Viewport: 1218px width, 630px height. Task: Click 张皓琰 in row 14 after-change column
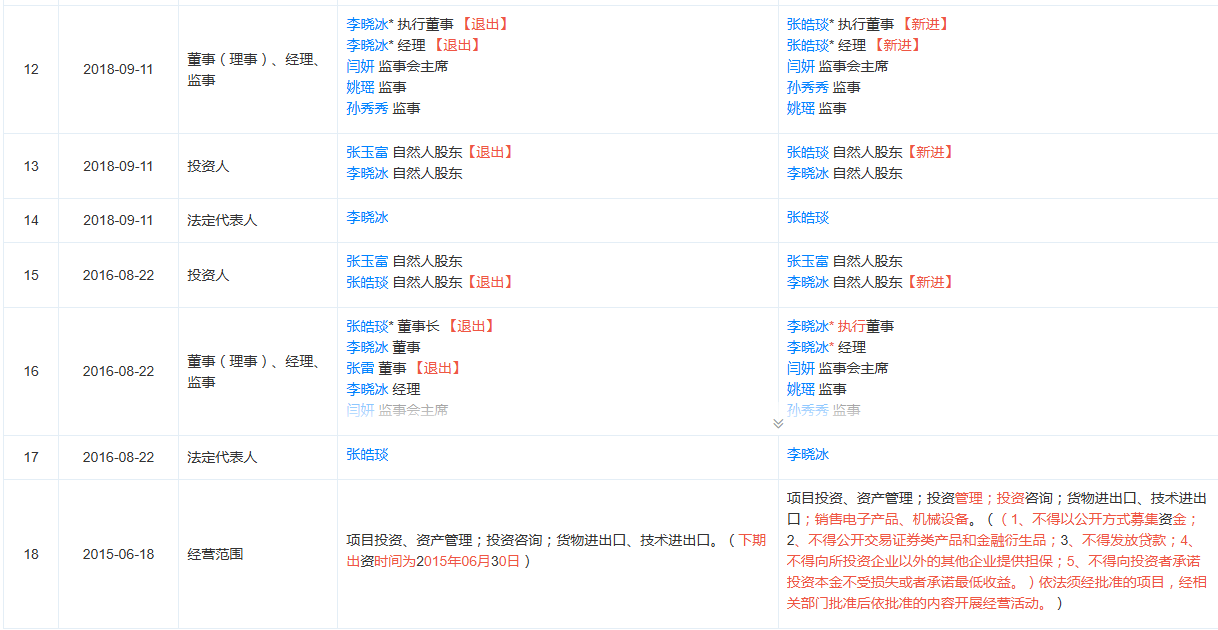(x=807, y=217)
